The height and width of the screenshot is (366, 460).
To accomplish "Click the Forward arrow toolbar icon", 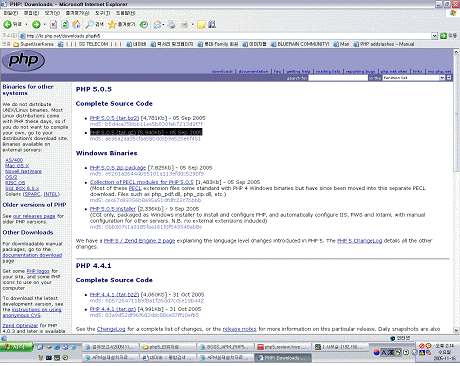I will click(36, 24).
